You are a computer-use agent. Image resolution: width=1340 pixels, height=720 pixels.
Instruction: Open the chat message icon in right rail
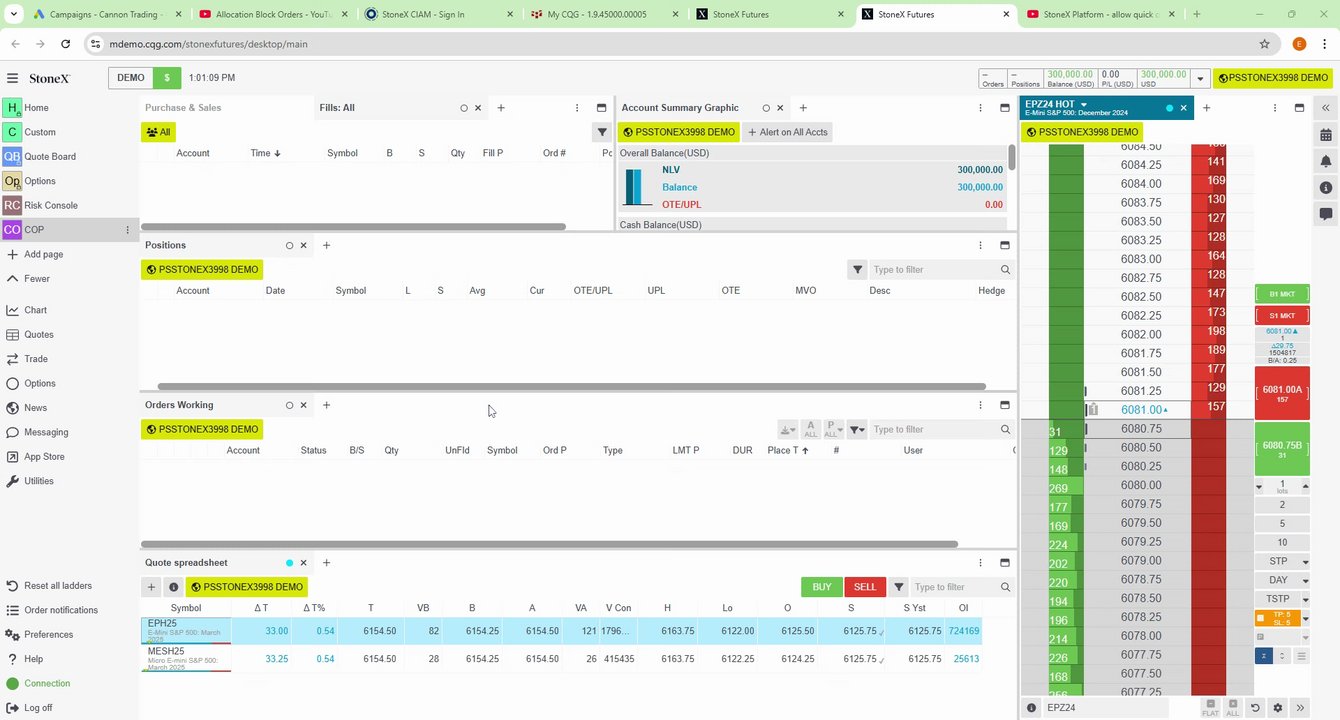click(x=1326, y=214)
